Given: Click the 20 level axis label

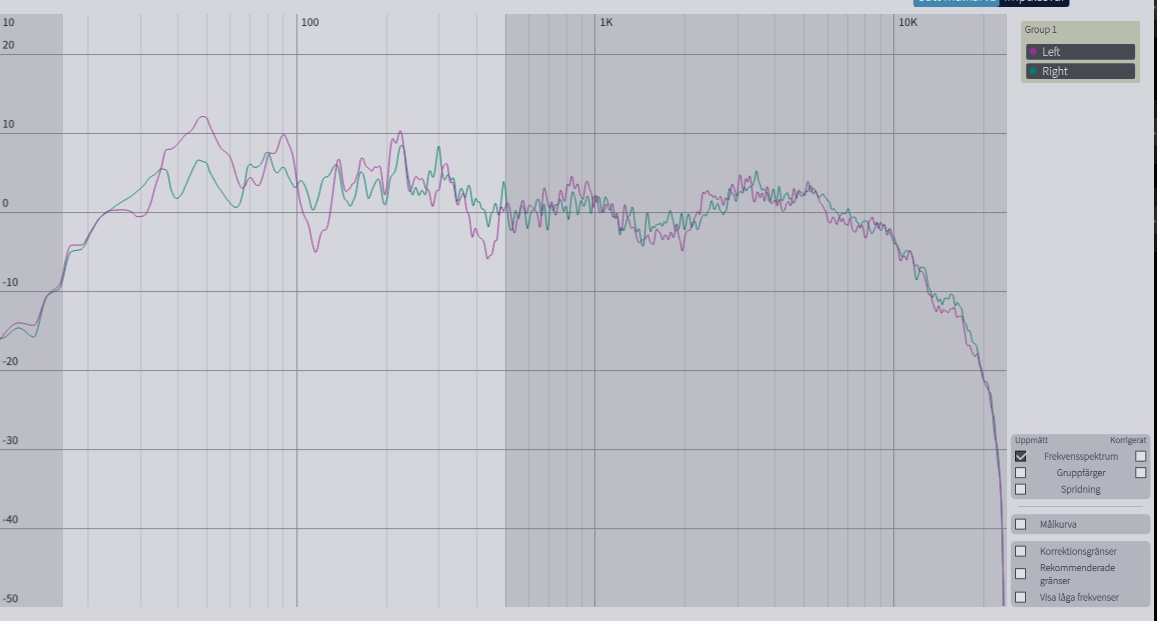Looking at the screenshot, I should pyautogui.click(x=8, y=45).
